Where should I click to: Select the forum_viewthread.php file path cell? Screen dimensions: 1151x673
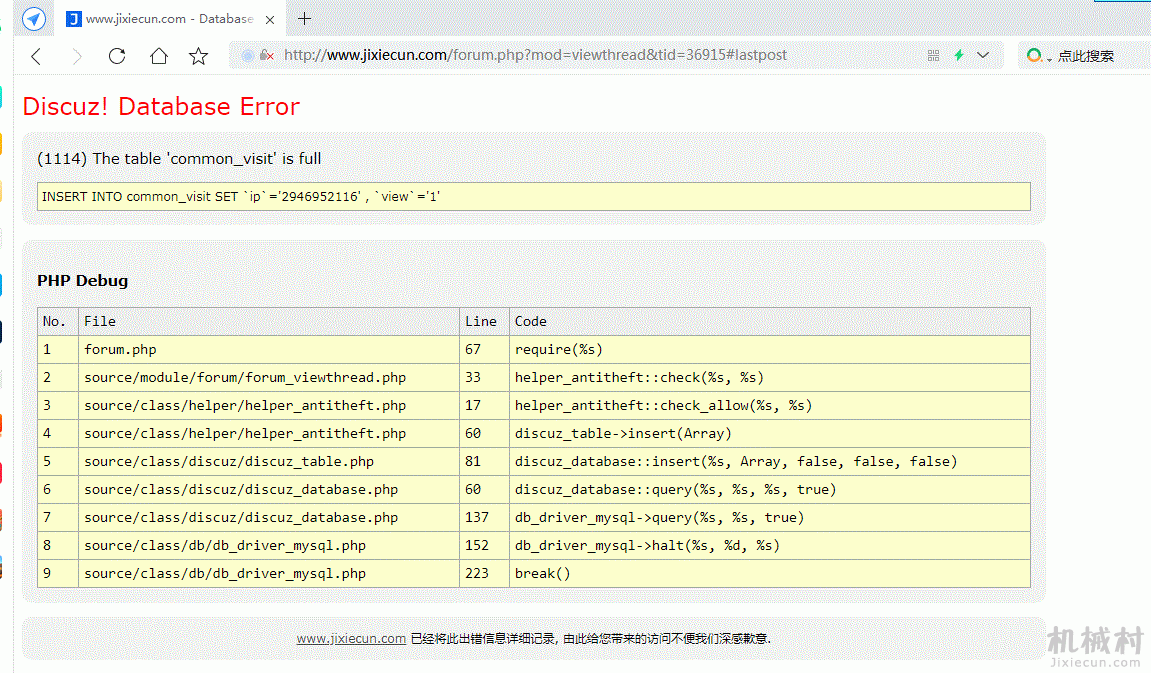(269, 377)
